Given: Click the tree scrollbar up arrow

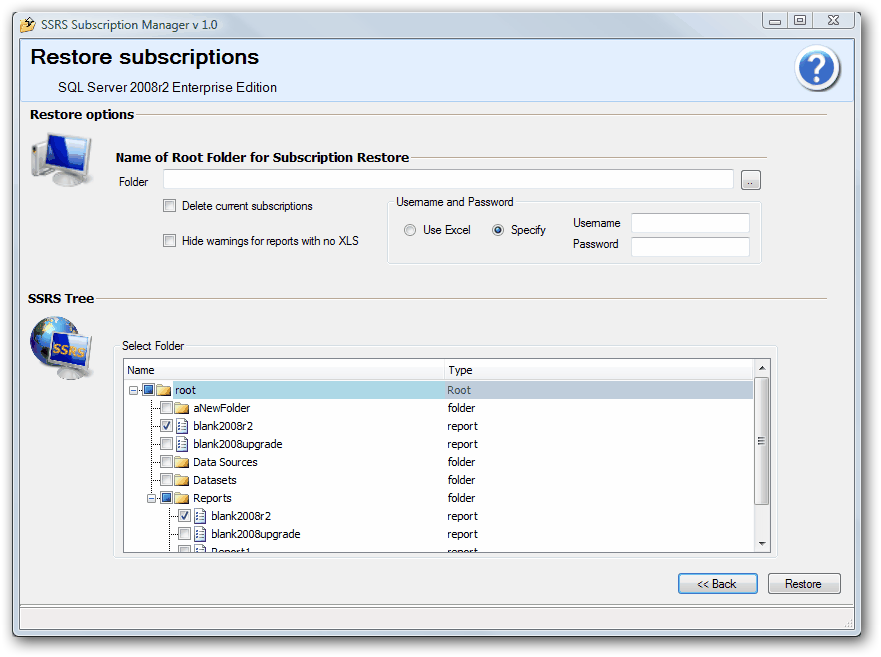Looking at the screenshot, I should [762, 368].
